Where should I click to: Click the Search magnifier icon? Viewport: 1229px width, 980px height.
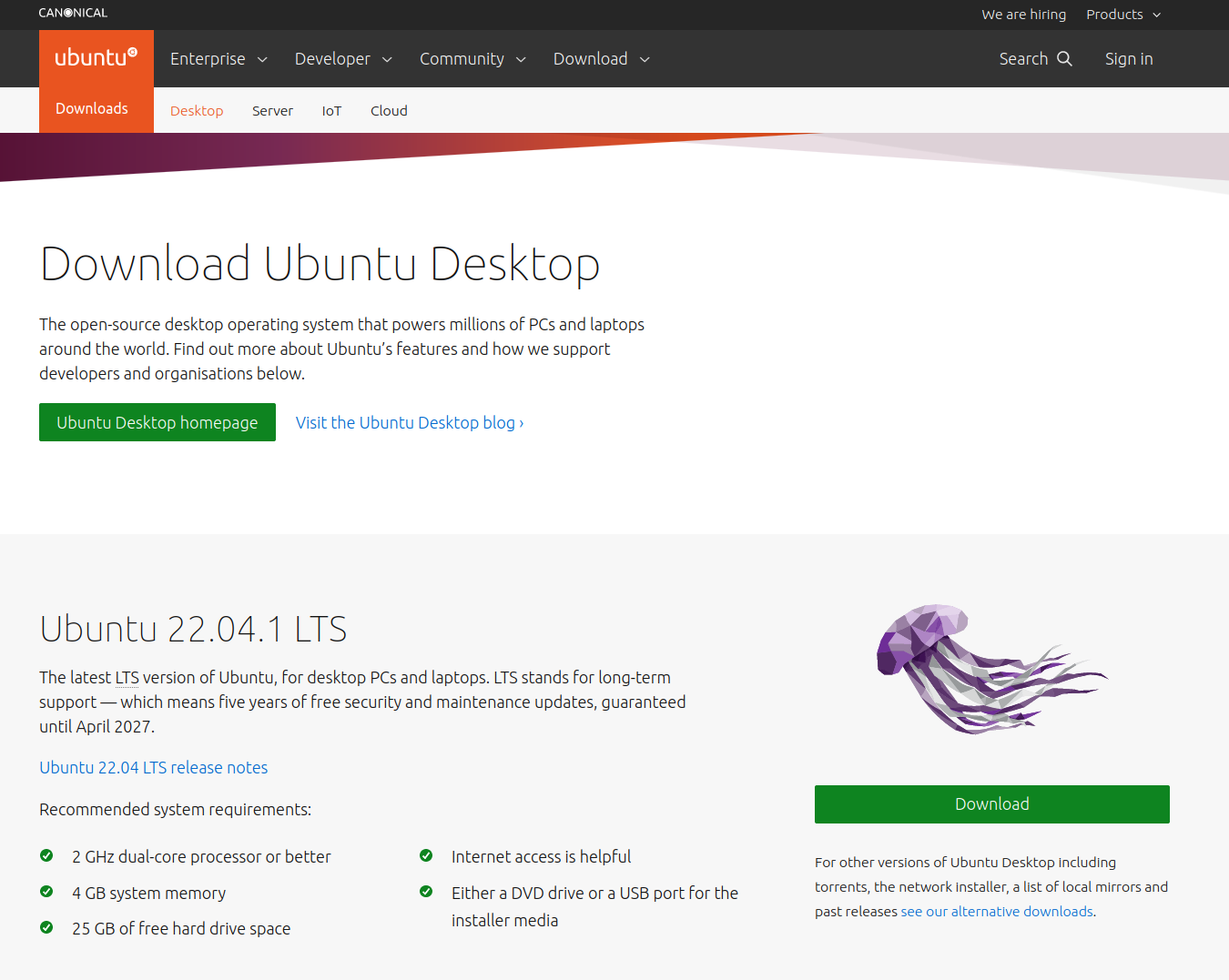(x=1064, y=58)
